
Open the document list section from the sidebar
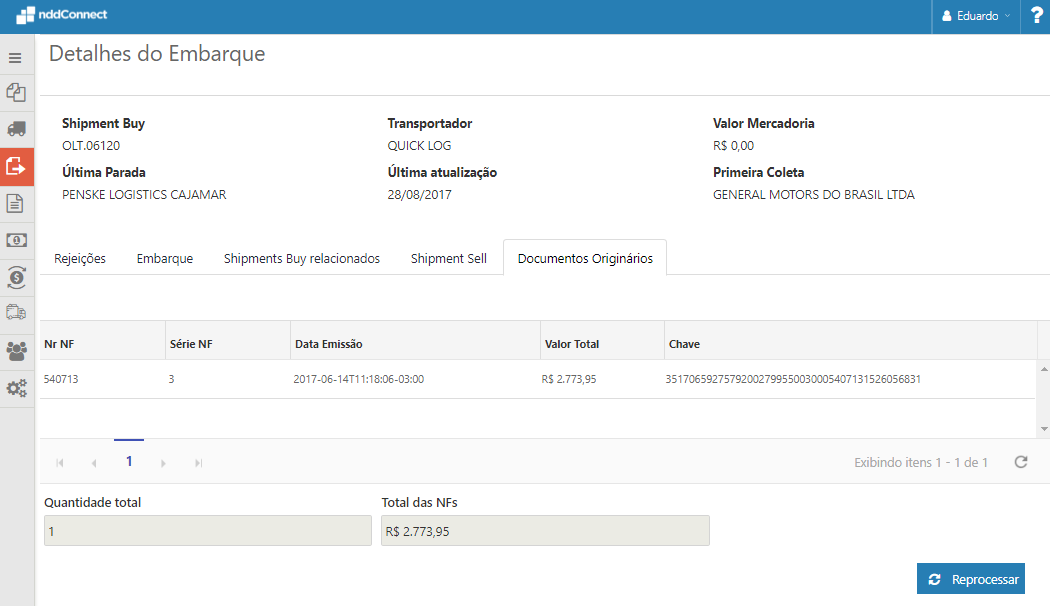[15, 203]
